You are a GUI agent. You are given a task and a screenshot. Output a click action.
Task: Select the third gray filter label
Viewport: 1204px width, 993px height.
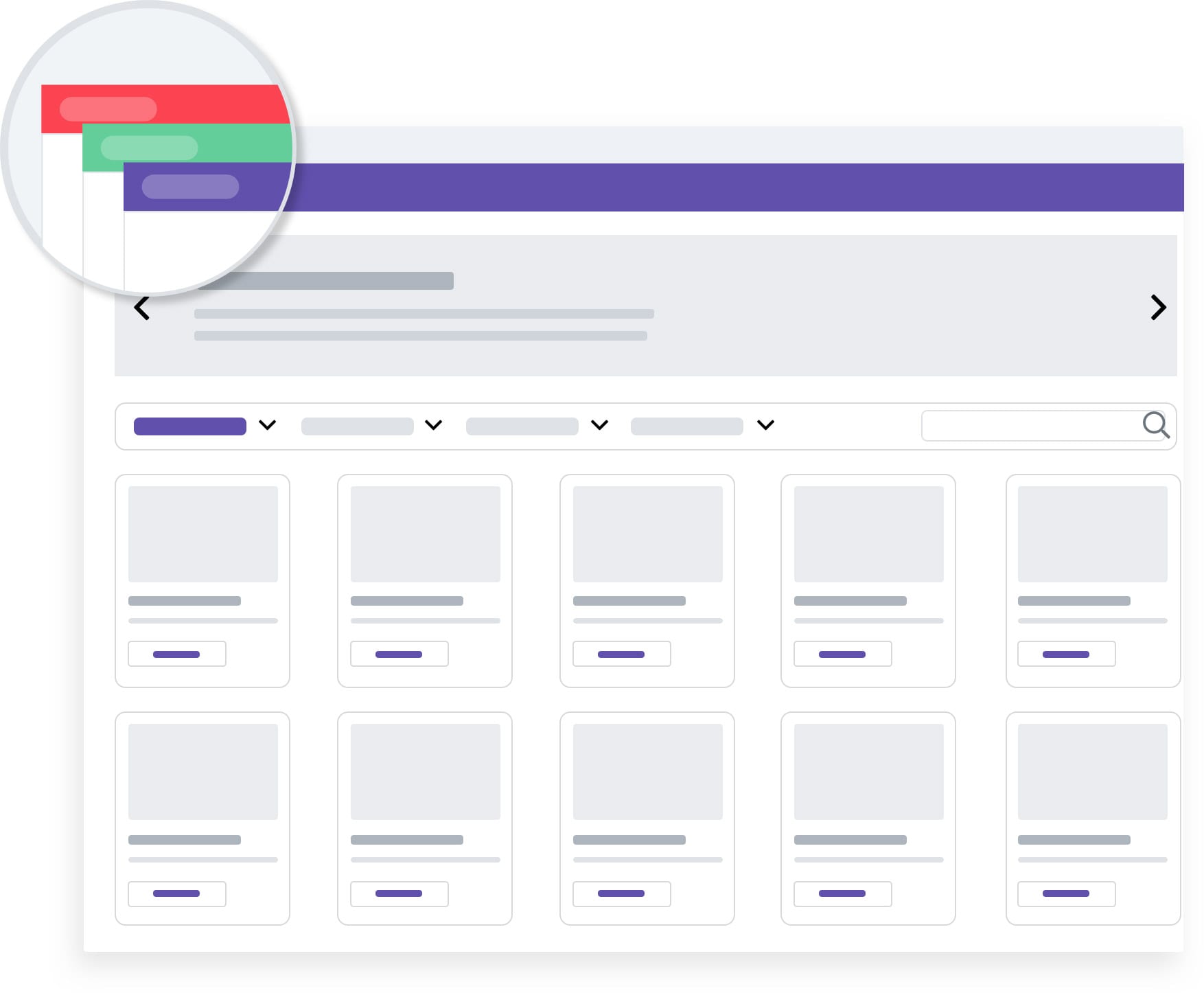coord(522,426)
